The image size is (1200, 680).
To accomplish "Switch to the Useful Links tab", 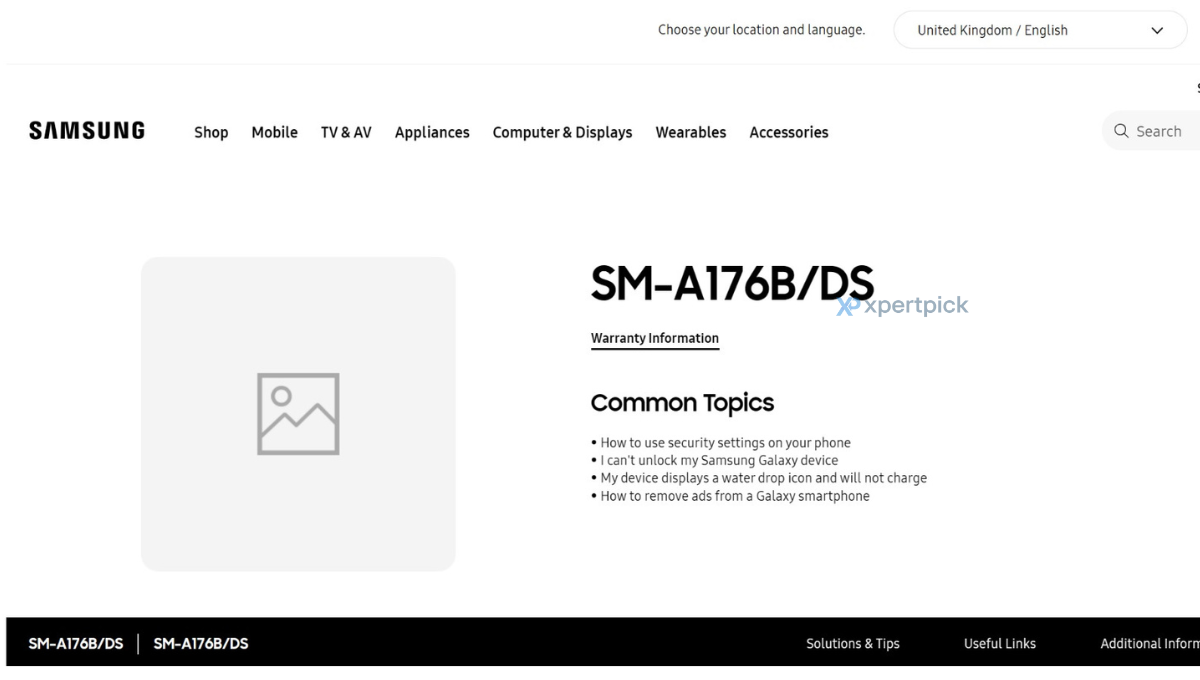I will 1000,644.
